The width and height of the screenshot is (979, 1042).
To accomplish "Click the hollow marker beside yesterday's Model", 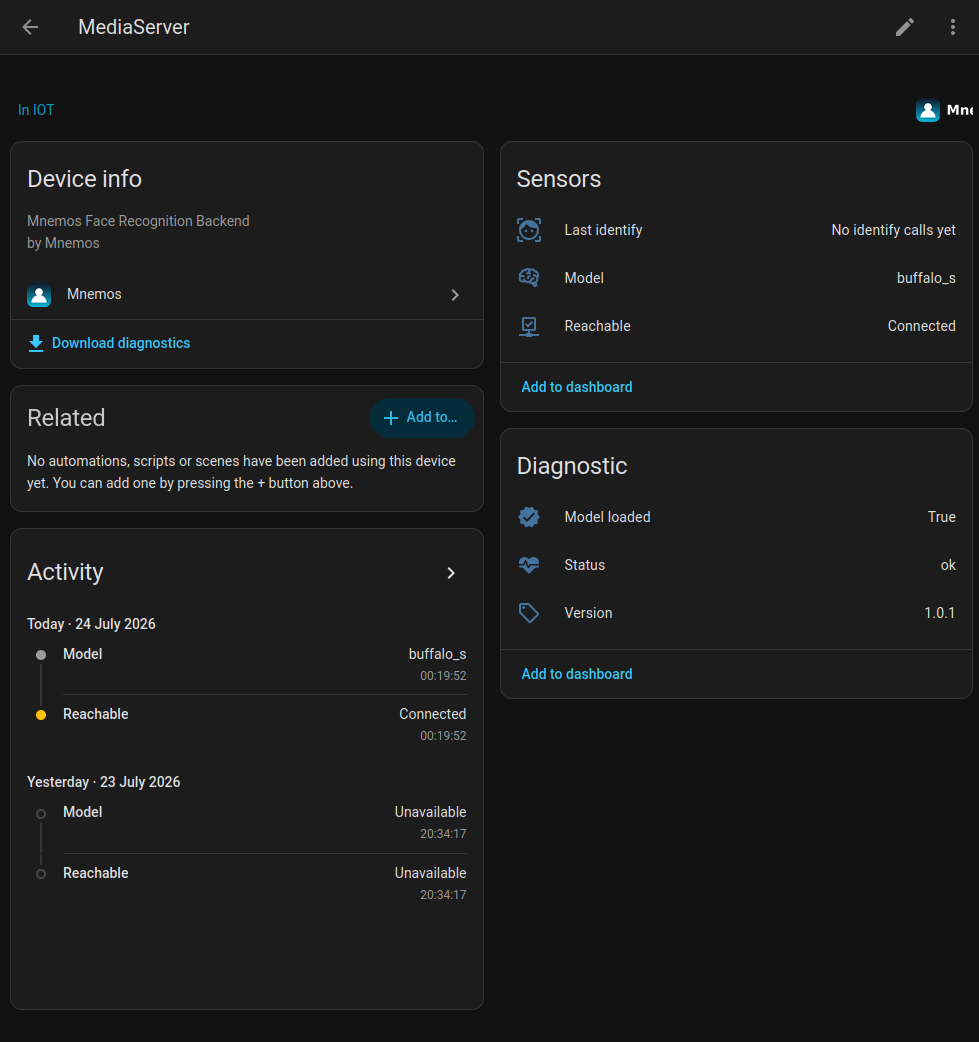I will 41,813.
